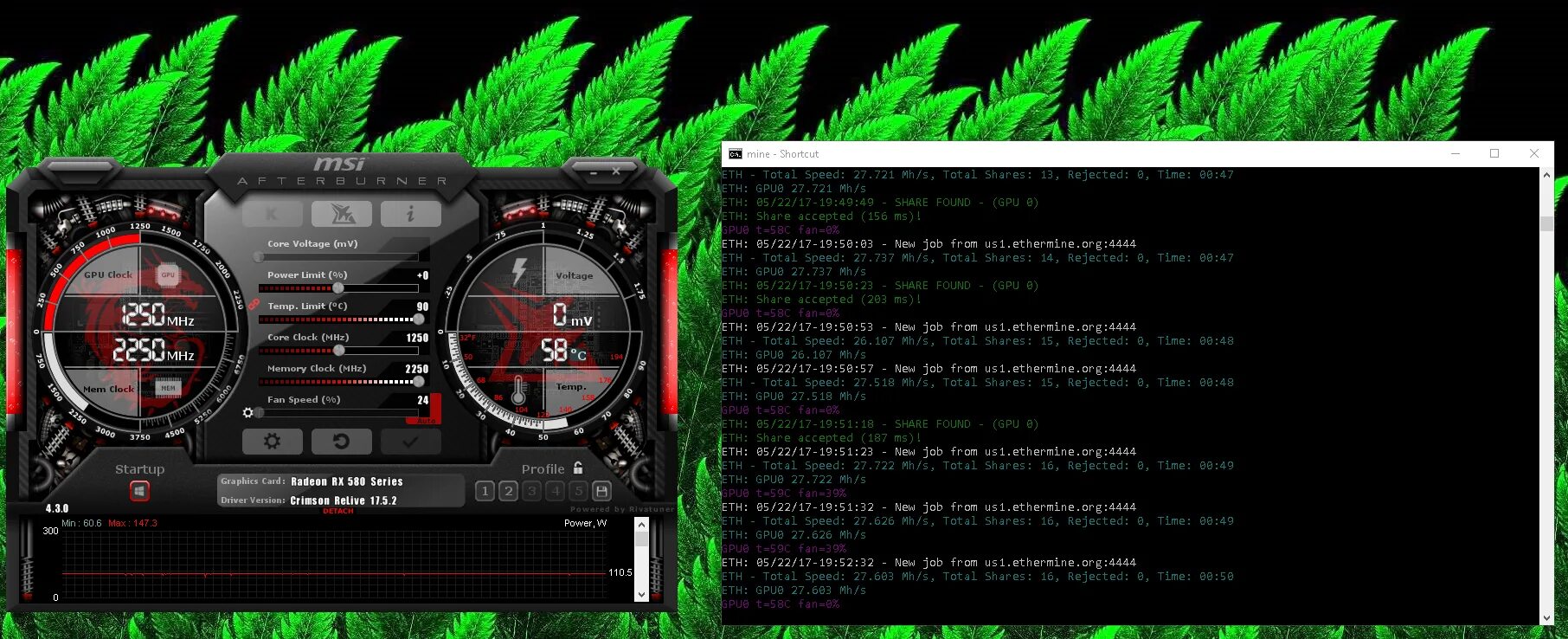Click the reset to defaults button
1568x639 pixels.
[x=342, y=442]
